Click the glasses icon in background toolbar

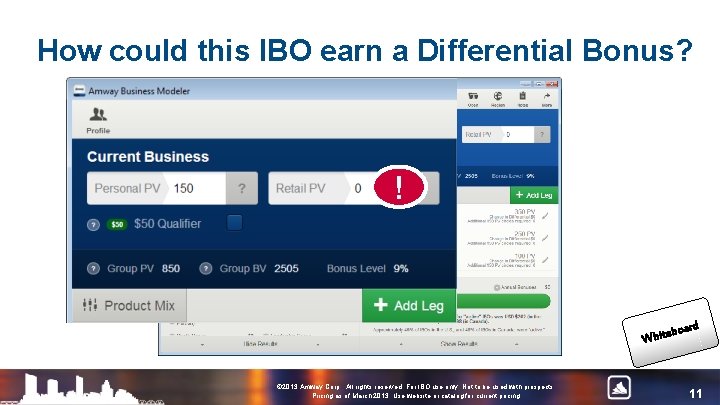coord(473,98)
